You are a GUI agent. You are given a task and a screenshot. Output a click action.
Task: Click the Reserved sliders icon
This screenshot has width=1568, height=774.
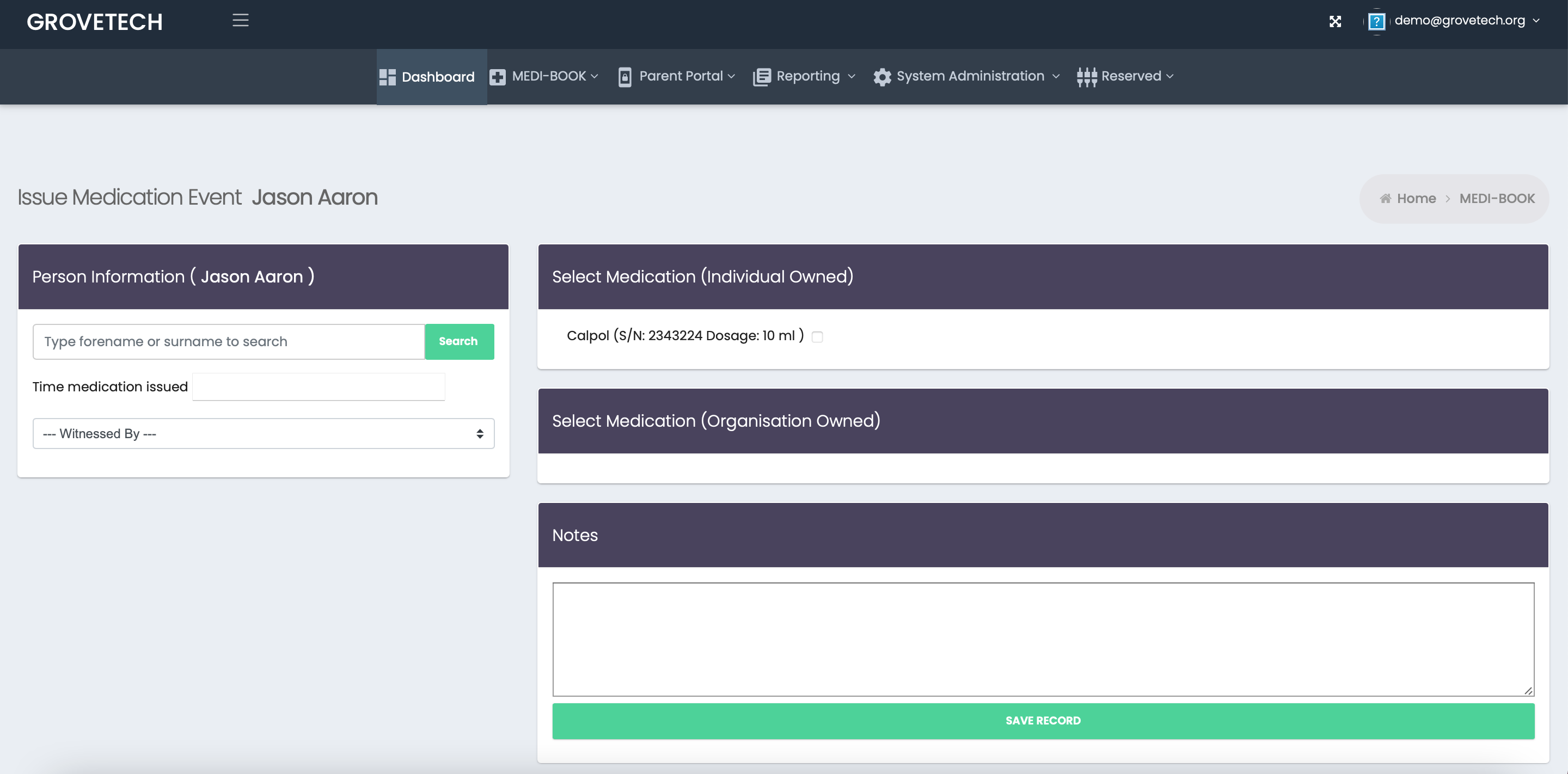coord(1087,77)
